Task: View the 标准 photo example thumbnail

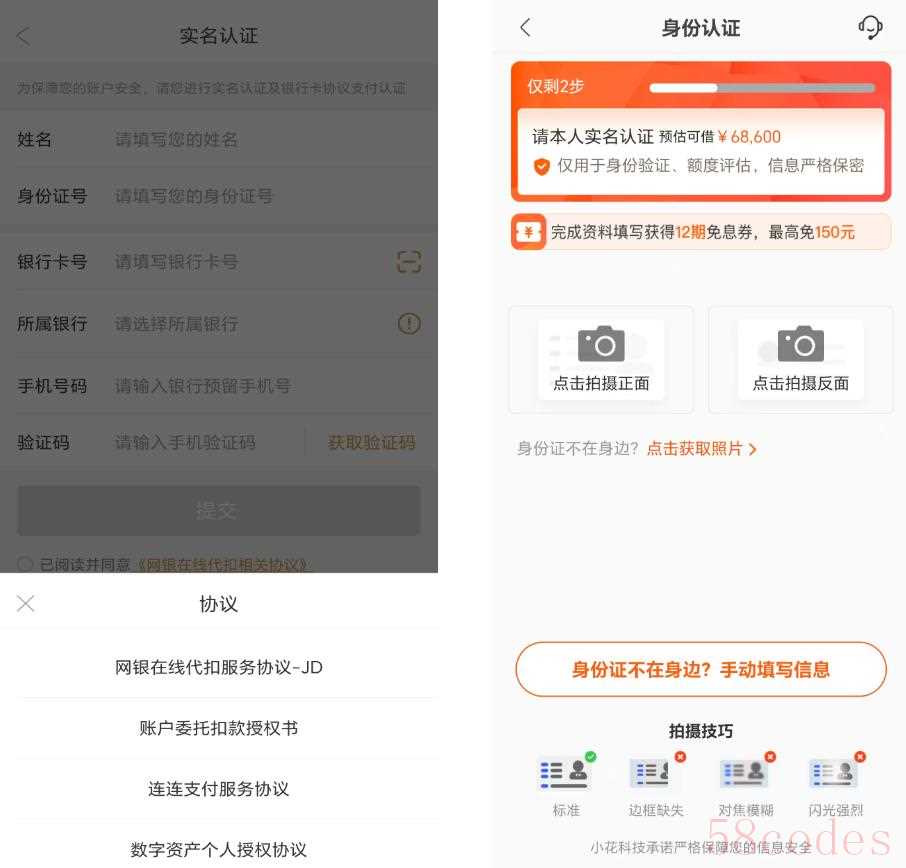Action: click(x=565, y=774)
